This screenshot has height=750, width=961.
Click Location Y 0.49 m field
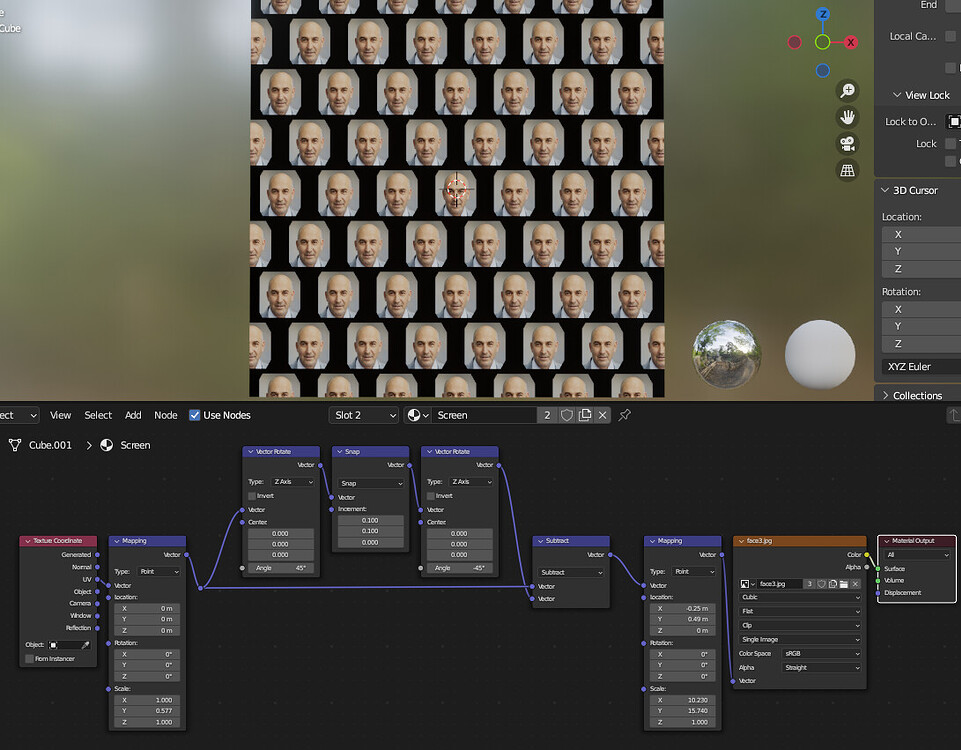tap(682, 619)
